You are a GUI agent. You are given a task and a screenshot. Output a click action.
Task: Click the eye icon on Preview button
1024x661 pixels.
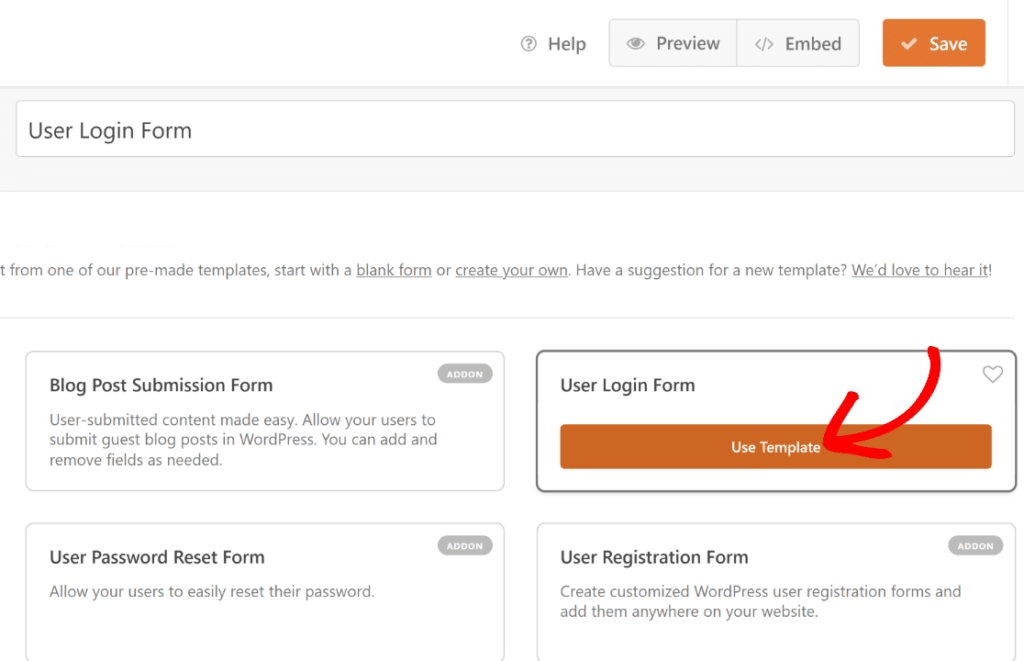pyautogui.click(x=636, y=43)
